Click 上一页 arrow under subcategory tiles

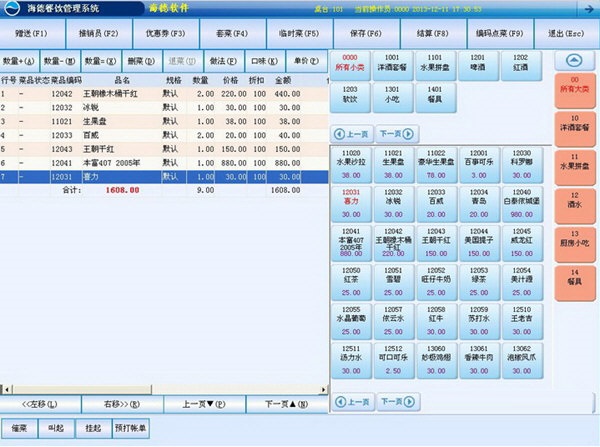point(350,133)
